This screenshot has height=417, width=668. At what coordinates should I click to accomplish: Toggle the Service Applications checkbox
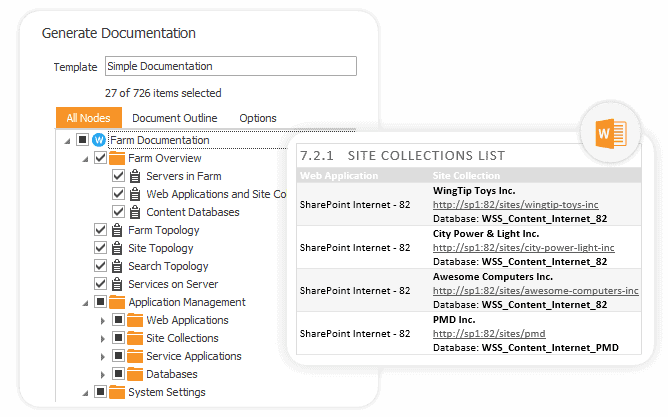118,355
